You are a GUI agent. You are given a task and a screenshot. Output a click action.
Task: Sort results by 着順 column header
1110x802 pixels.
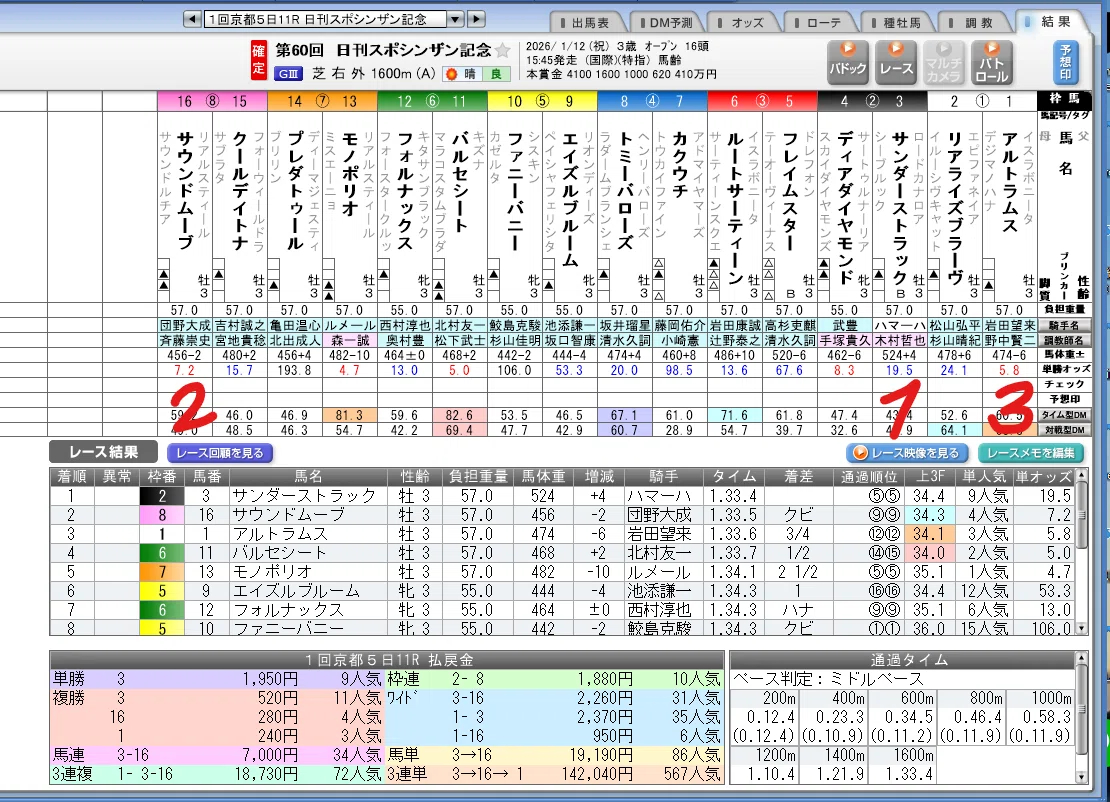(71, 476)
